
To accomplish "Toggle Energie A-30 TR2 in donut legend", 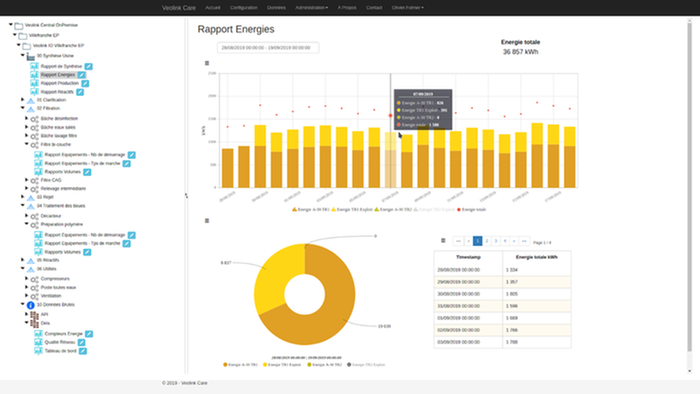I will coord(325,365).
